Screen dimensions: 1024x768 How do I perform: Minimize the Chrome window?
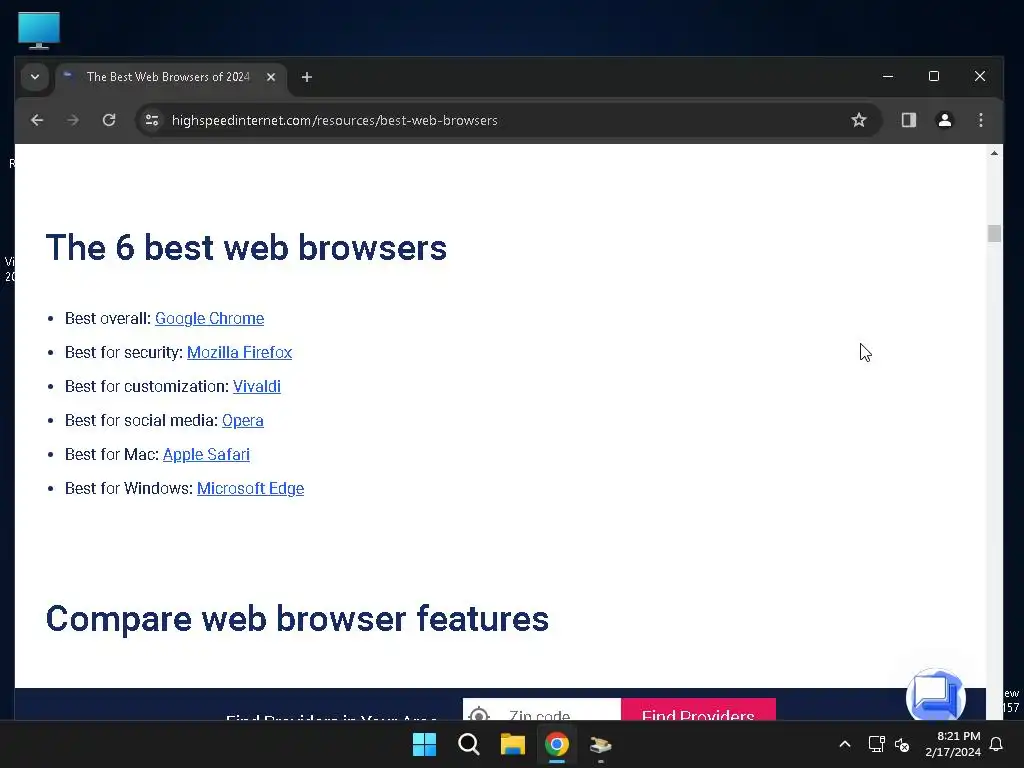point(888,76)
